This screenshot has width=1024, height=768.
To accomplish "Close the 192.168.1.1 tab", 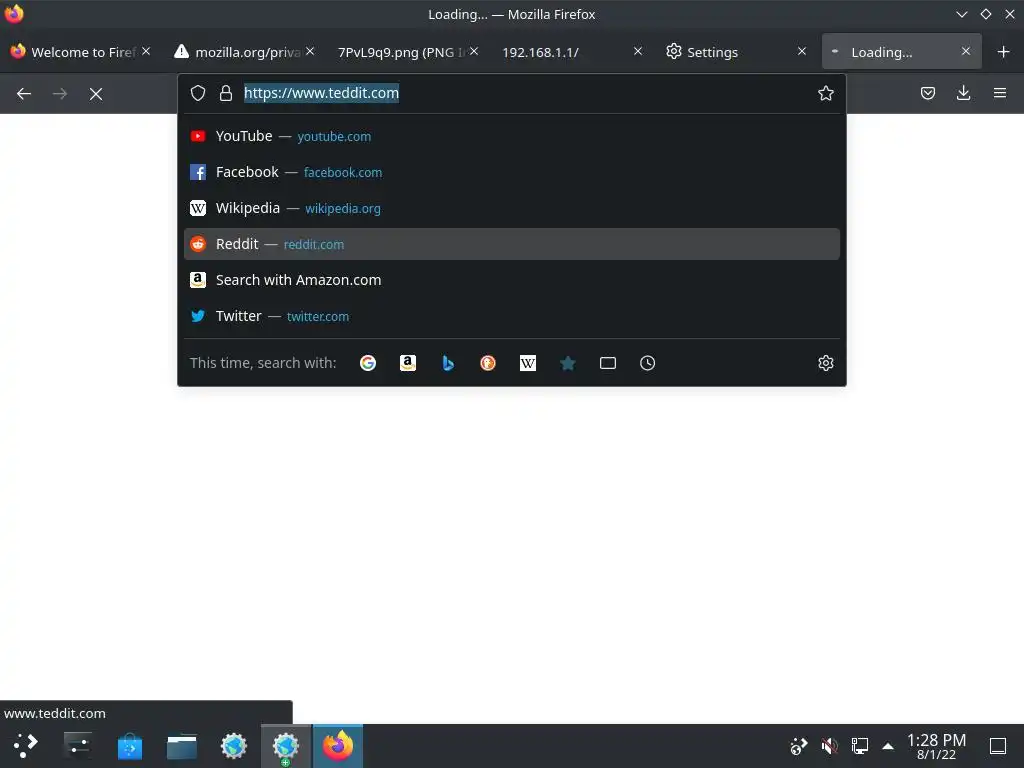I will click(638, 51).
